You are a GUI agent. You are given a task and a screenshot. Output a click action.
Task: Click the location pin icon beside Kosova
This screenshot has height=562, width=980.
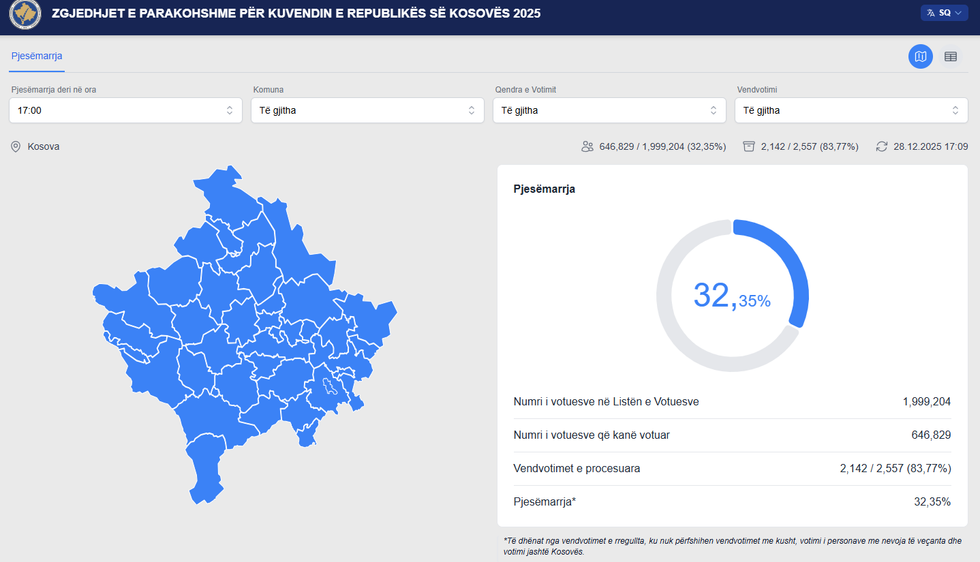tap(16, 147)
